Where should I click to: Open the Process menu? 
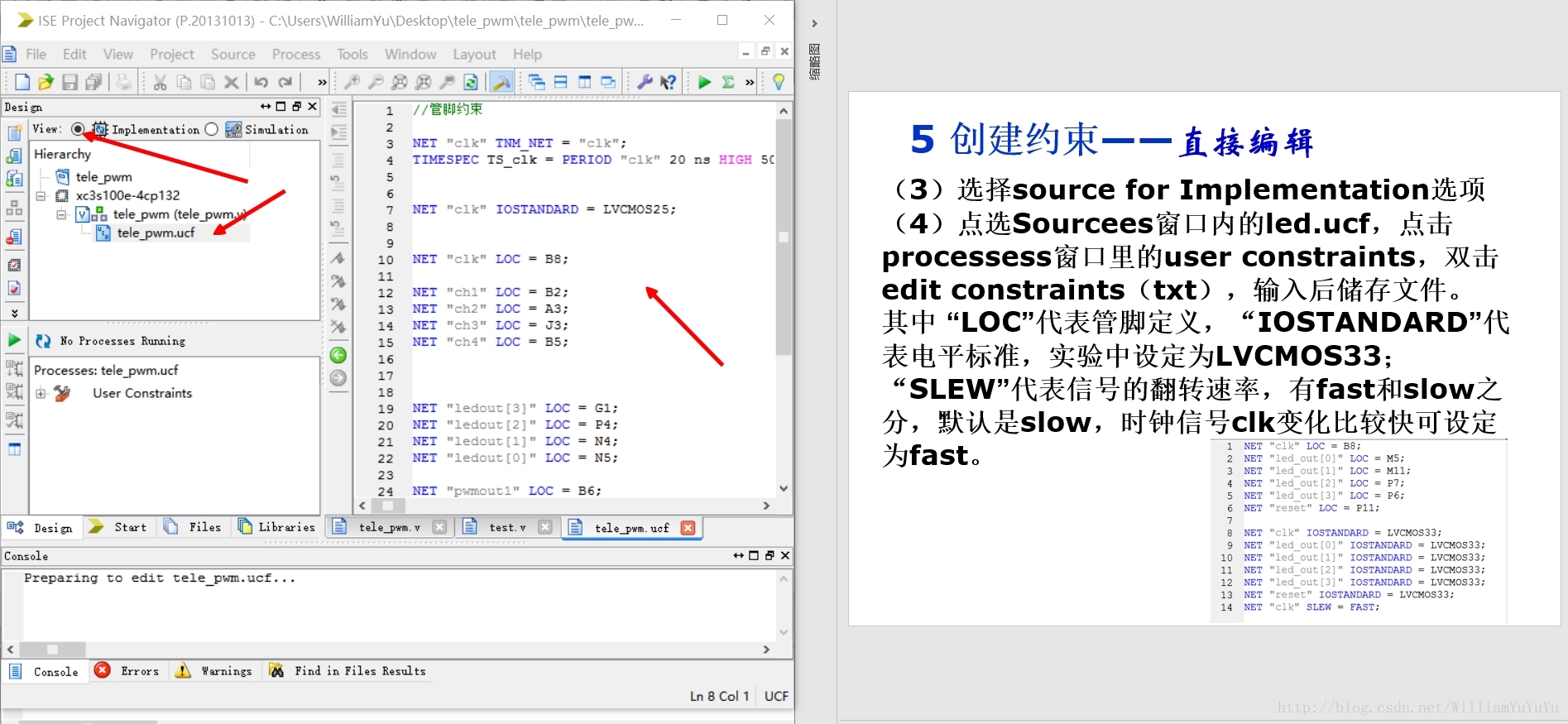tap(296, 55)
